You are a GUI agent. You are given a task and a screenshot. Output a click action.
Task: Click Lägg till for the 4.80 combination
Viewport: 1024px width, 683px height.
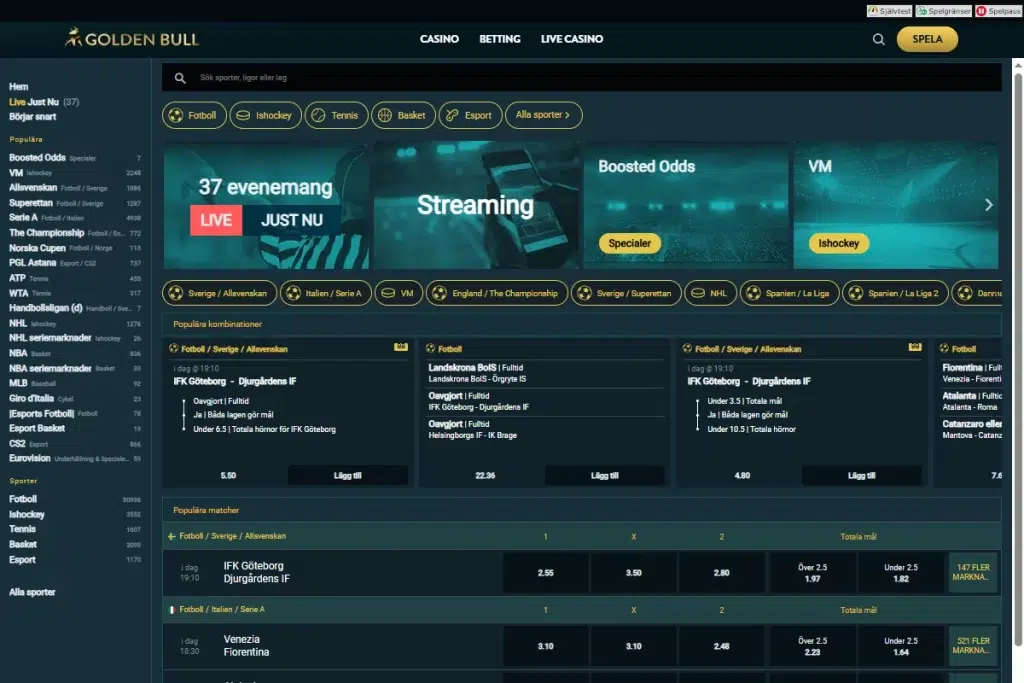[x=861, y=475]
